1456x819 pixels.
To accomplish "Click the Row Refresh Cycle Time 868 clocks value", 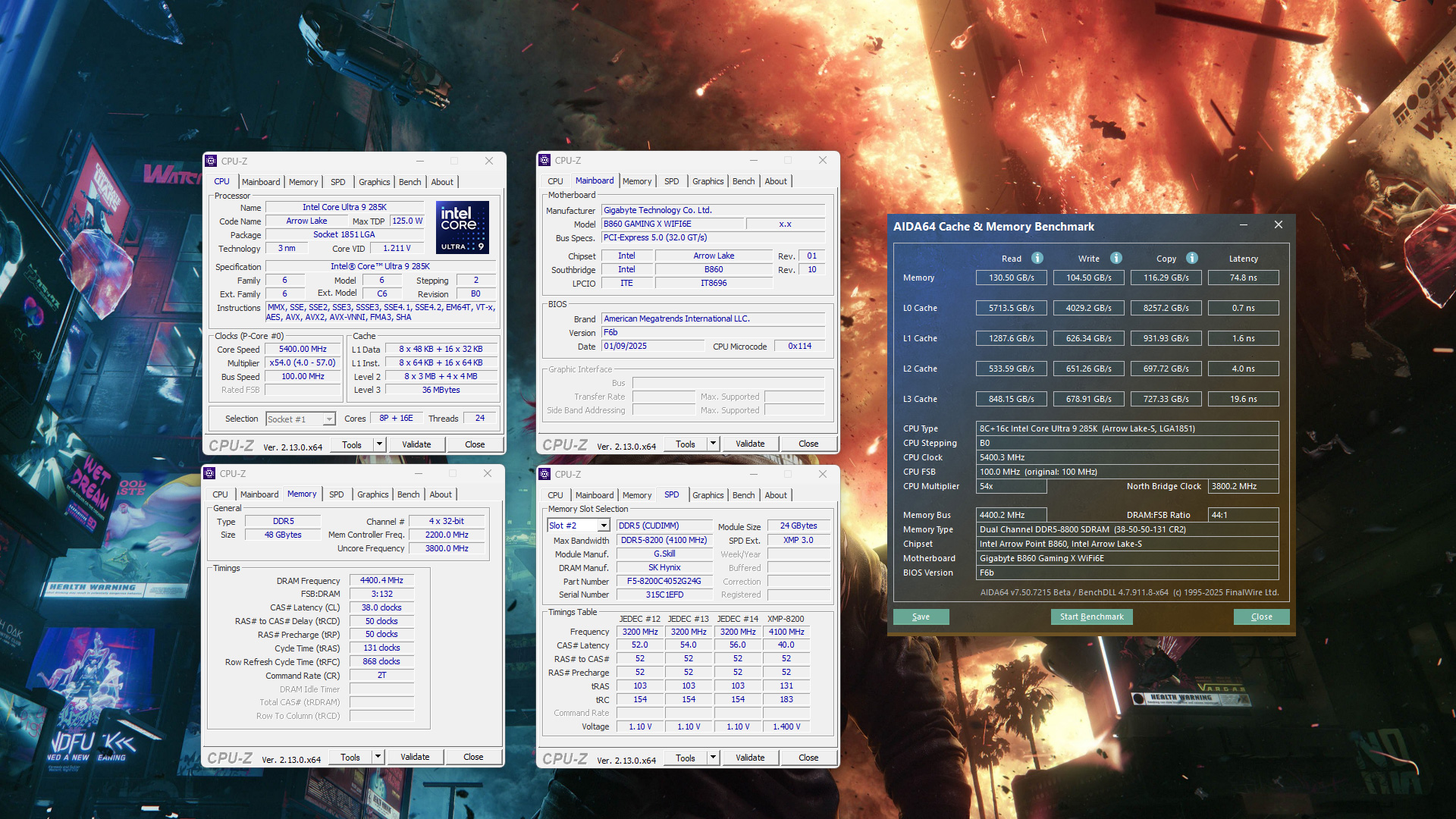I will pyautogui.click(x=381, y=661).
